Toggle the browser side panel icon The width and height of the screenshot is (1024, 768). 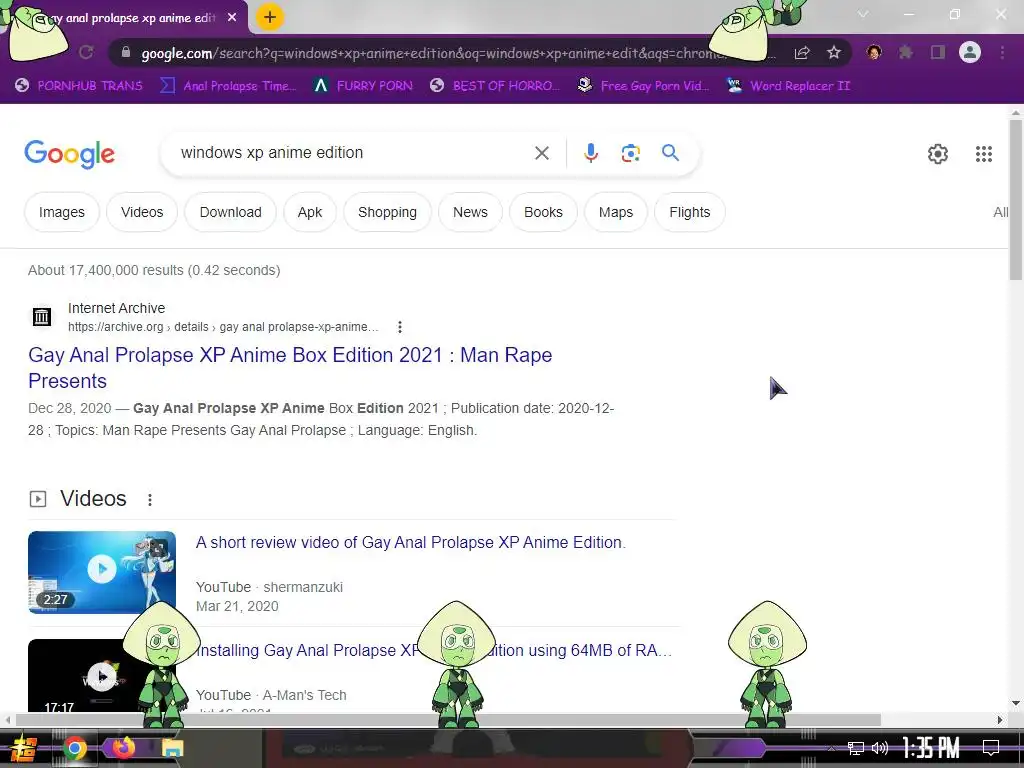click(938, 52)
